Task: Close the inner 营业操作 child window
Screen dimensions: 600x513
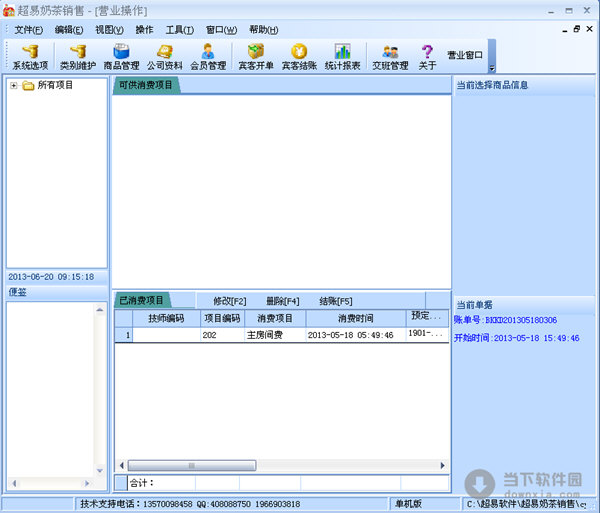Action: [590, 29]
